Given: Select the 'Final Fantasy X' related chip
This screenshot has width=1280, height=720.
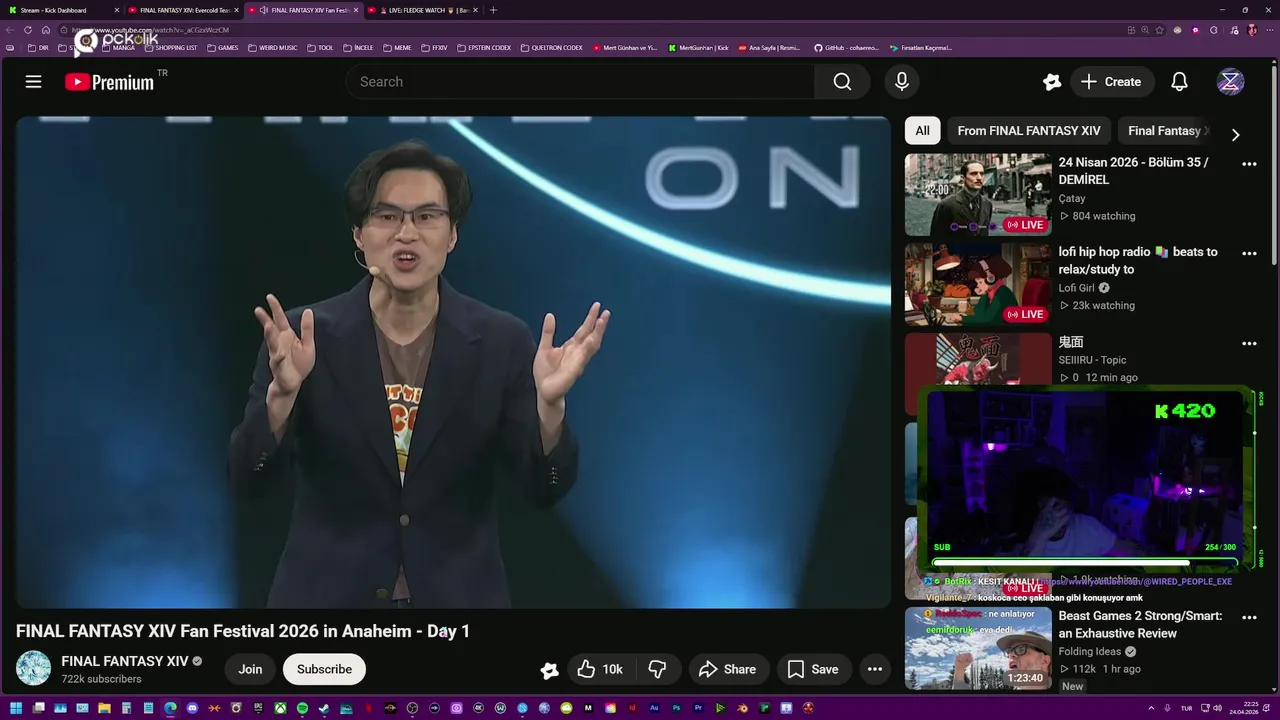Looking at the screenshot, I should point(1168,131).
